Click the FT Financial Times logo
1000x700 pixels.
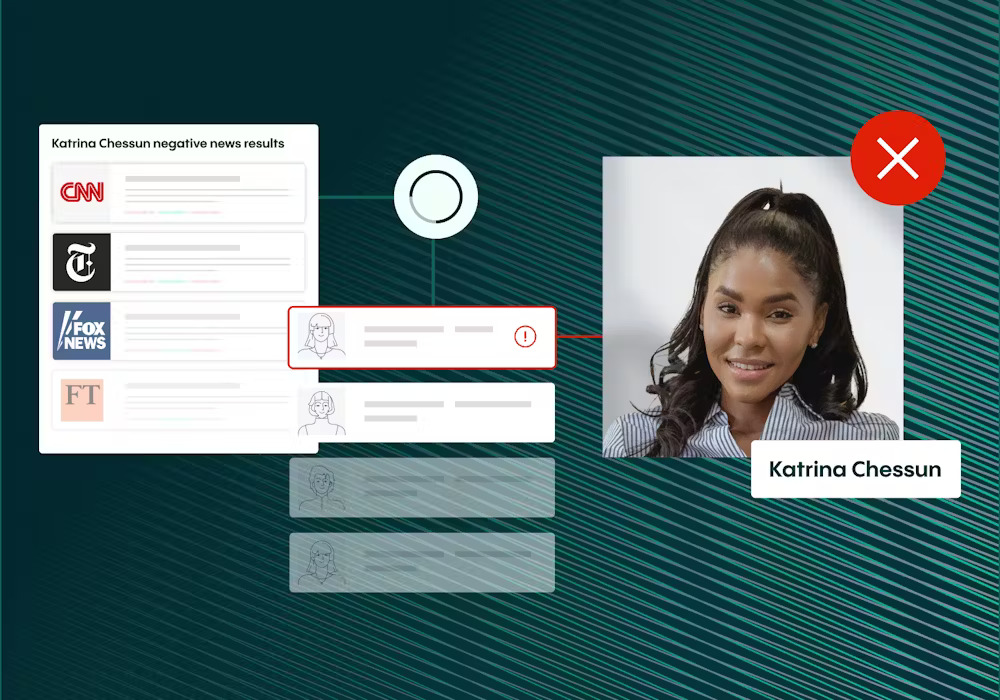[82, 400]
